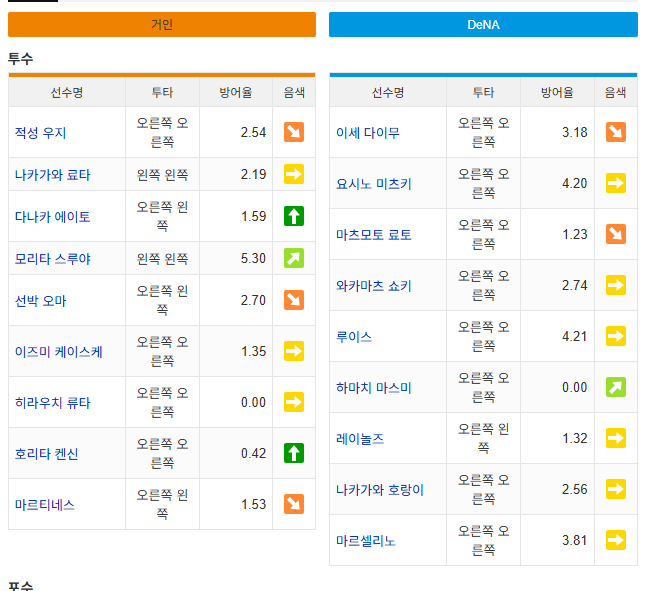This screenshot has width=648, height=591.
Task: Open player link 호리타 켄신
Action: click(46, 454)
